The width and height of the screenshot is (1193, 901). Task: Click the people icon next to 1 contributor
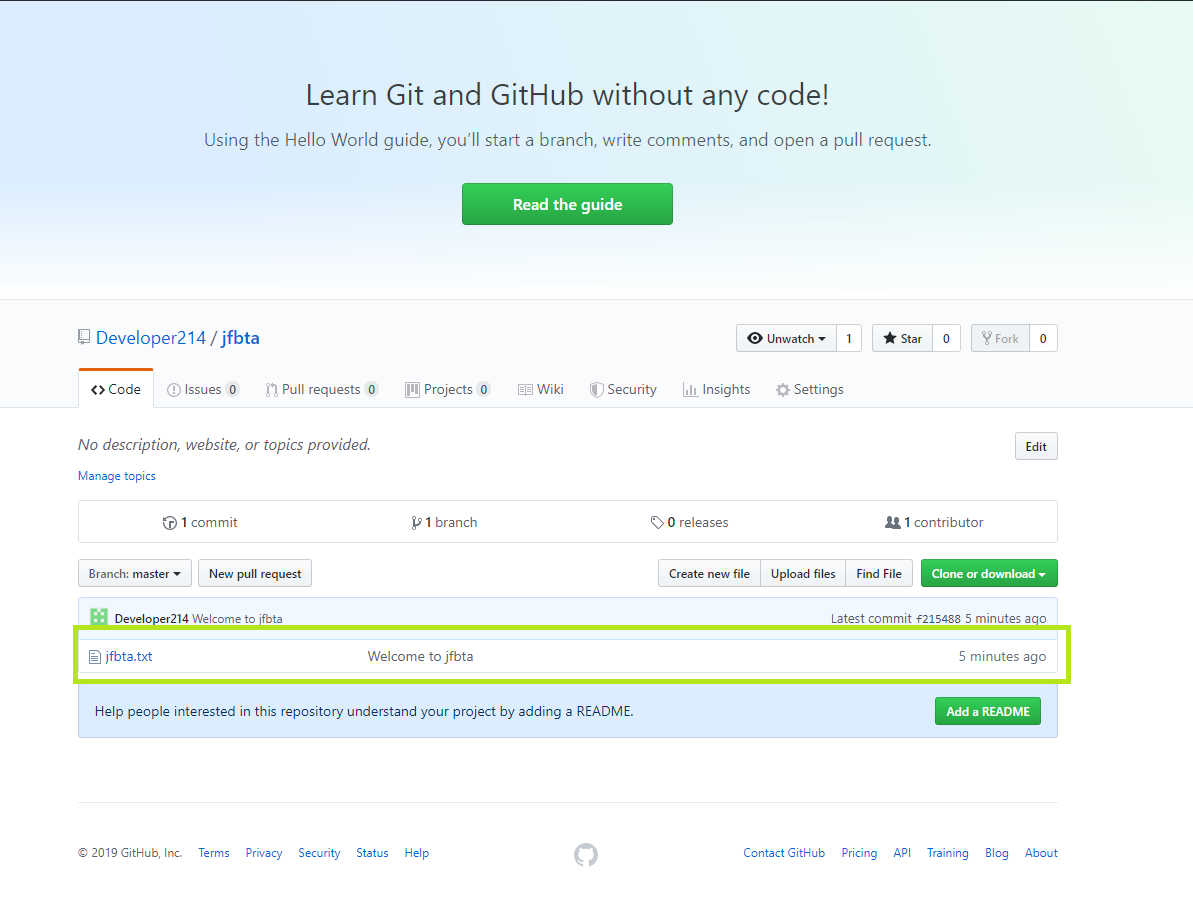pyautogui.click(x=892, y=523)
